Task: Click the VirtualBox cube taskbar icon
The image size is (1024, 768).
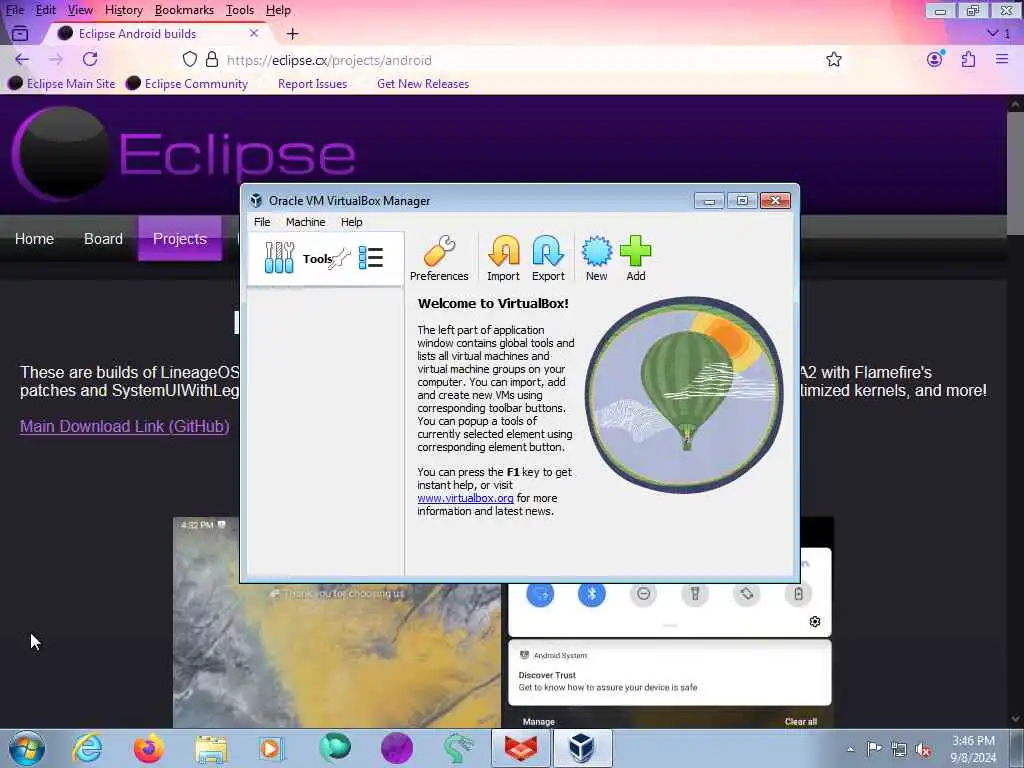Action: pyautogui.click(x=582, y=748)
